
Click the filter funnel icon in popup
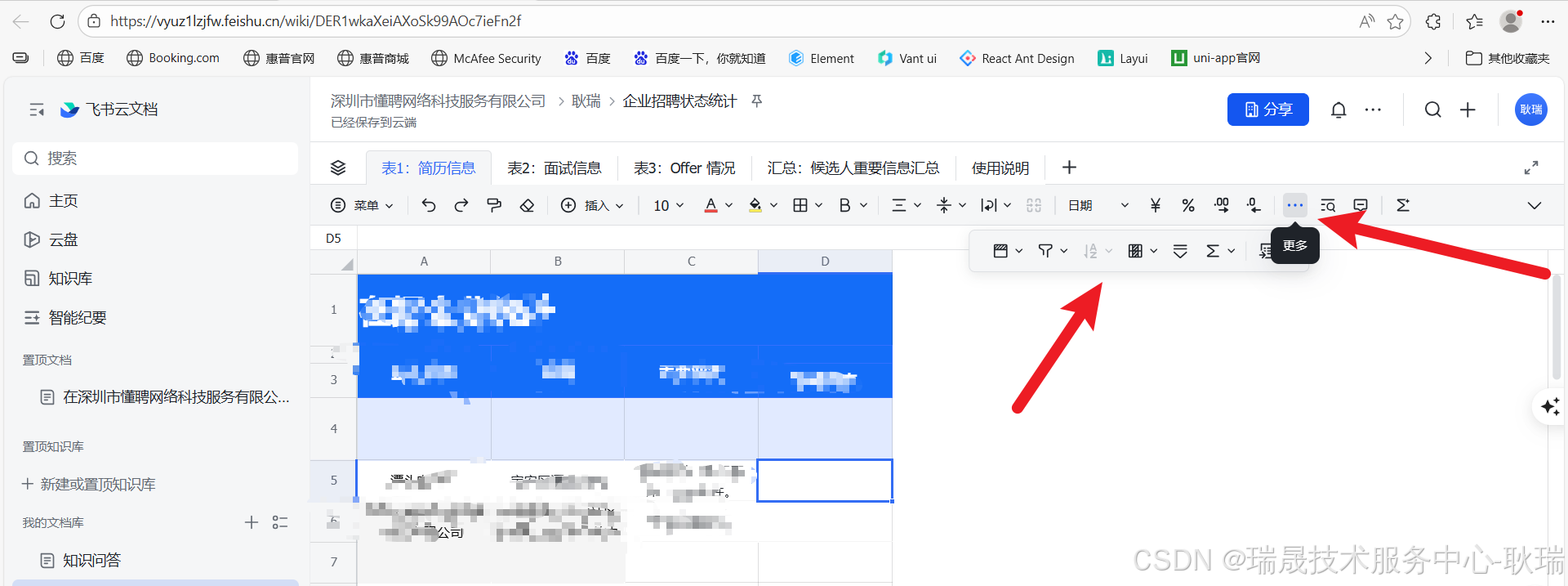pos(1045,251)
